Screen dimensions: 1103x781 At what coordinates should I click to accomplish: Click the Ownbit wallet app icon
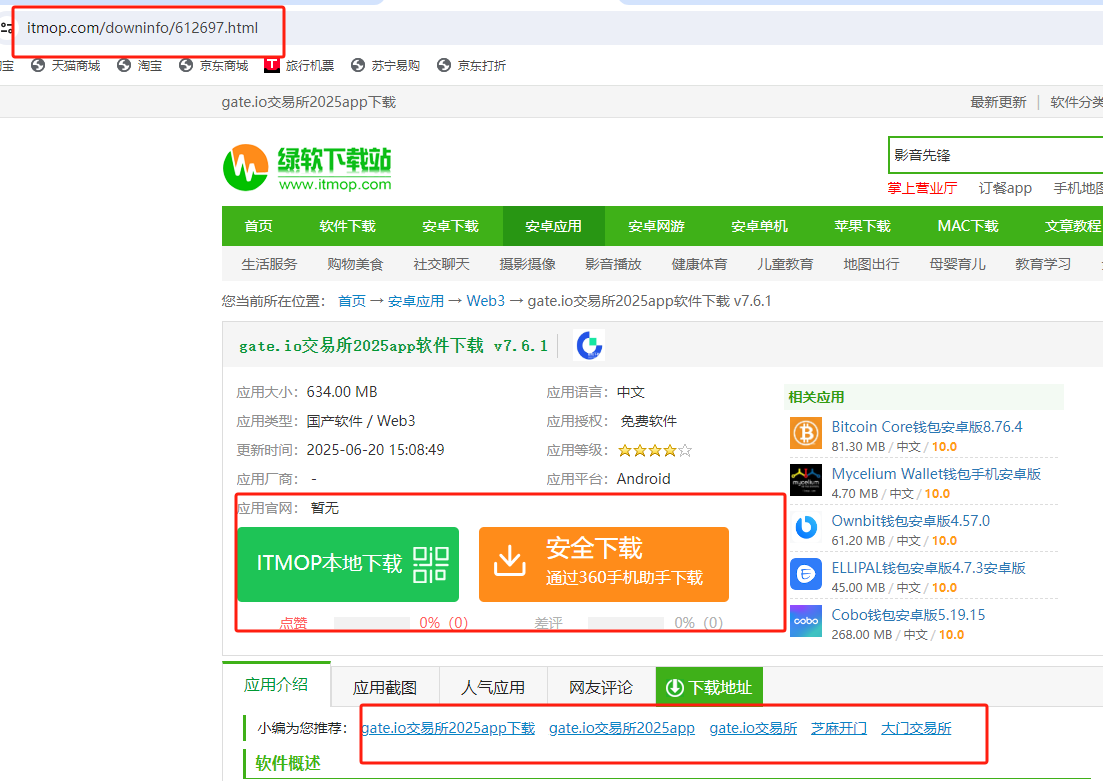(805, 527)
